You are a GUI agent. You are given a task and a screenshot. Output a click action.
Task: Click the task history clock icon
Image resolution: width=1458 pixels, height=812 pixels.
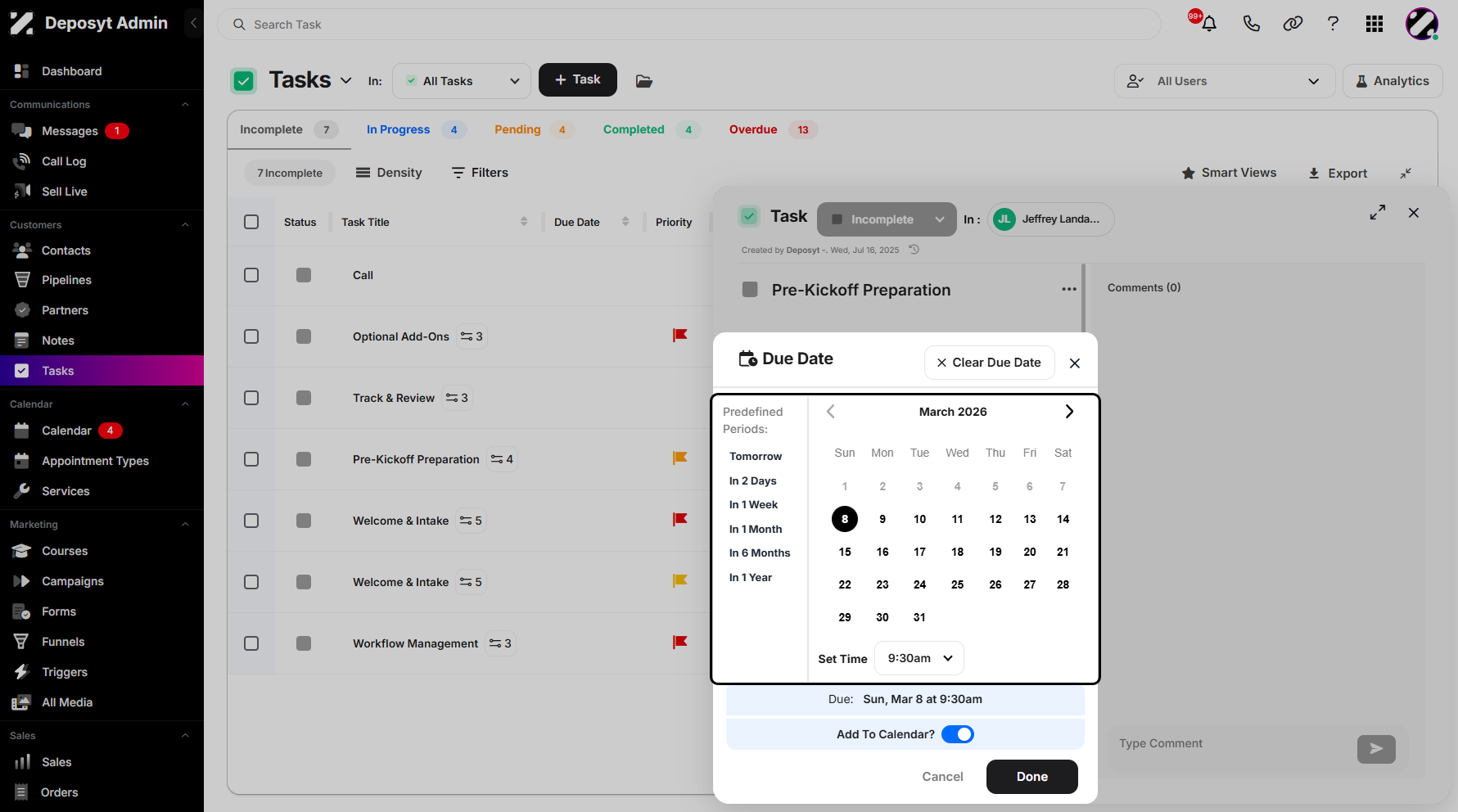(914, 250)
